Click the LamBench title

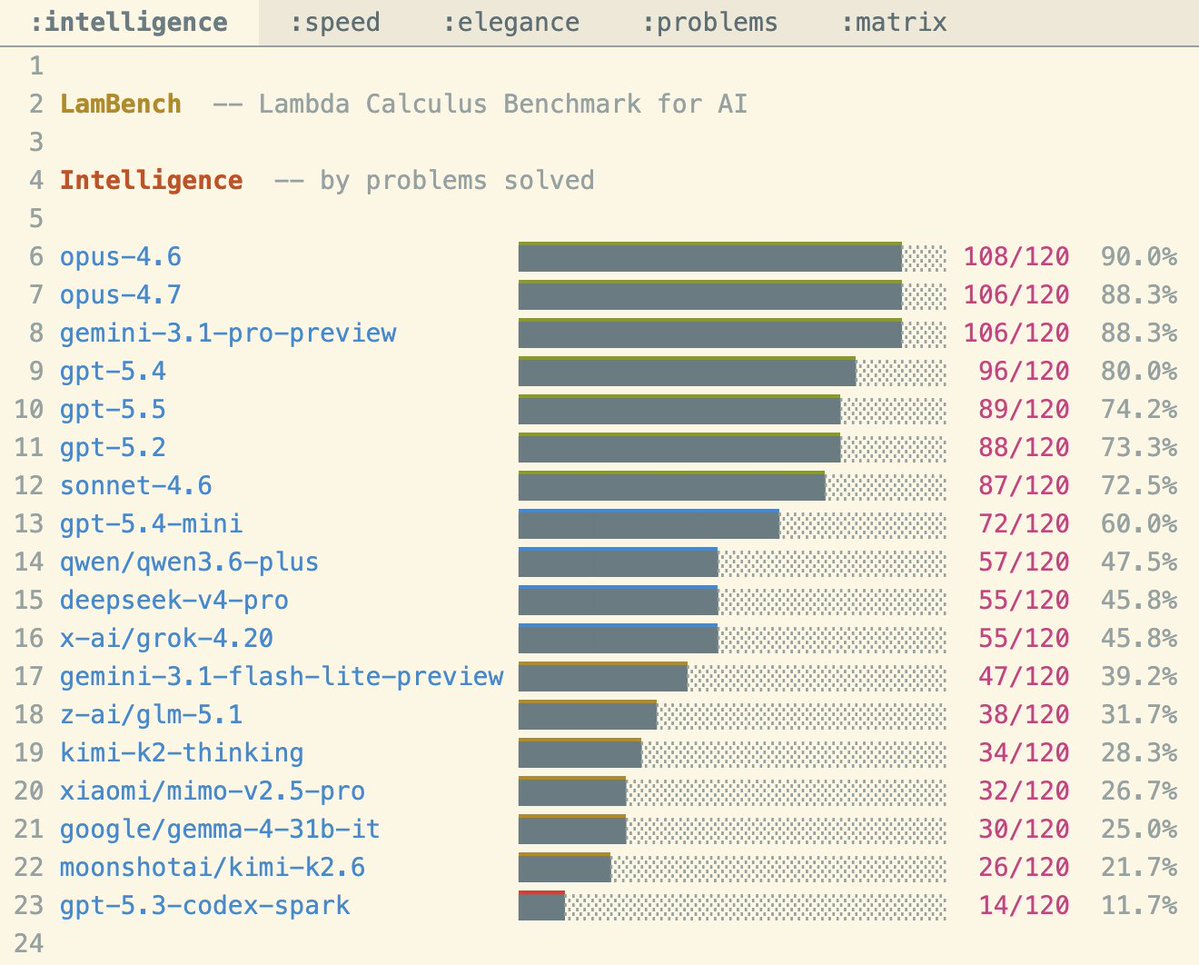pyautogui.click(x=121, y=103)
